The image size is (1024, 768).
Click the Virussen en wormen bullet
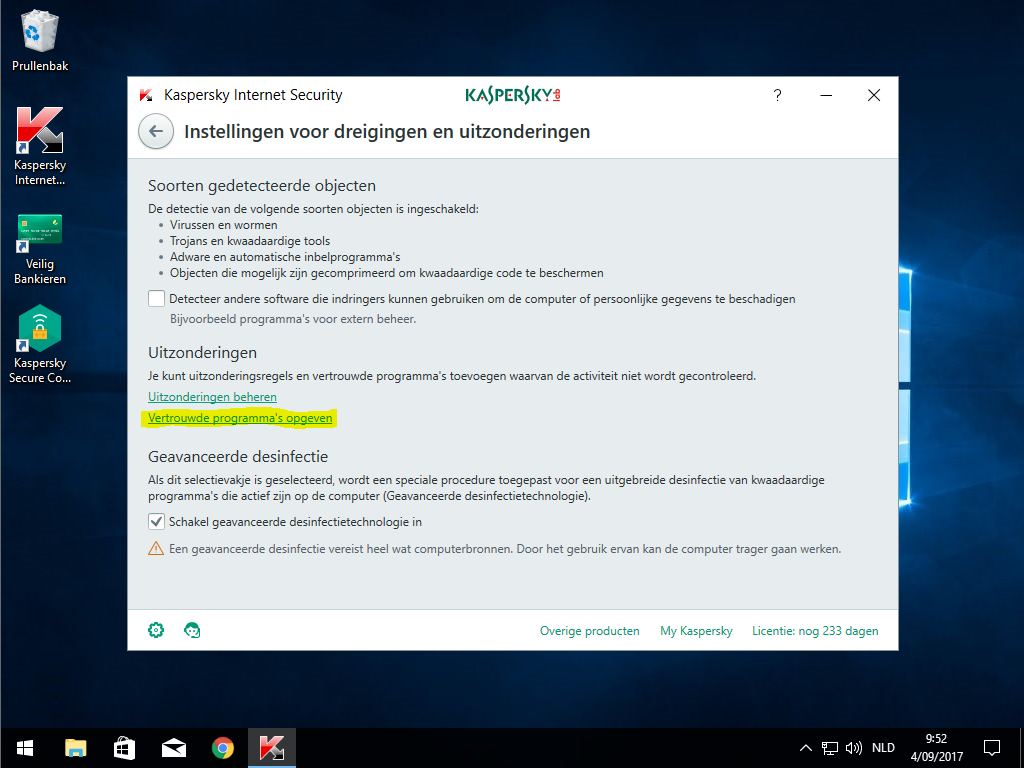tap(223, 225)
